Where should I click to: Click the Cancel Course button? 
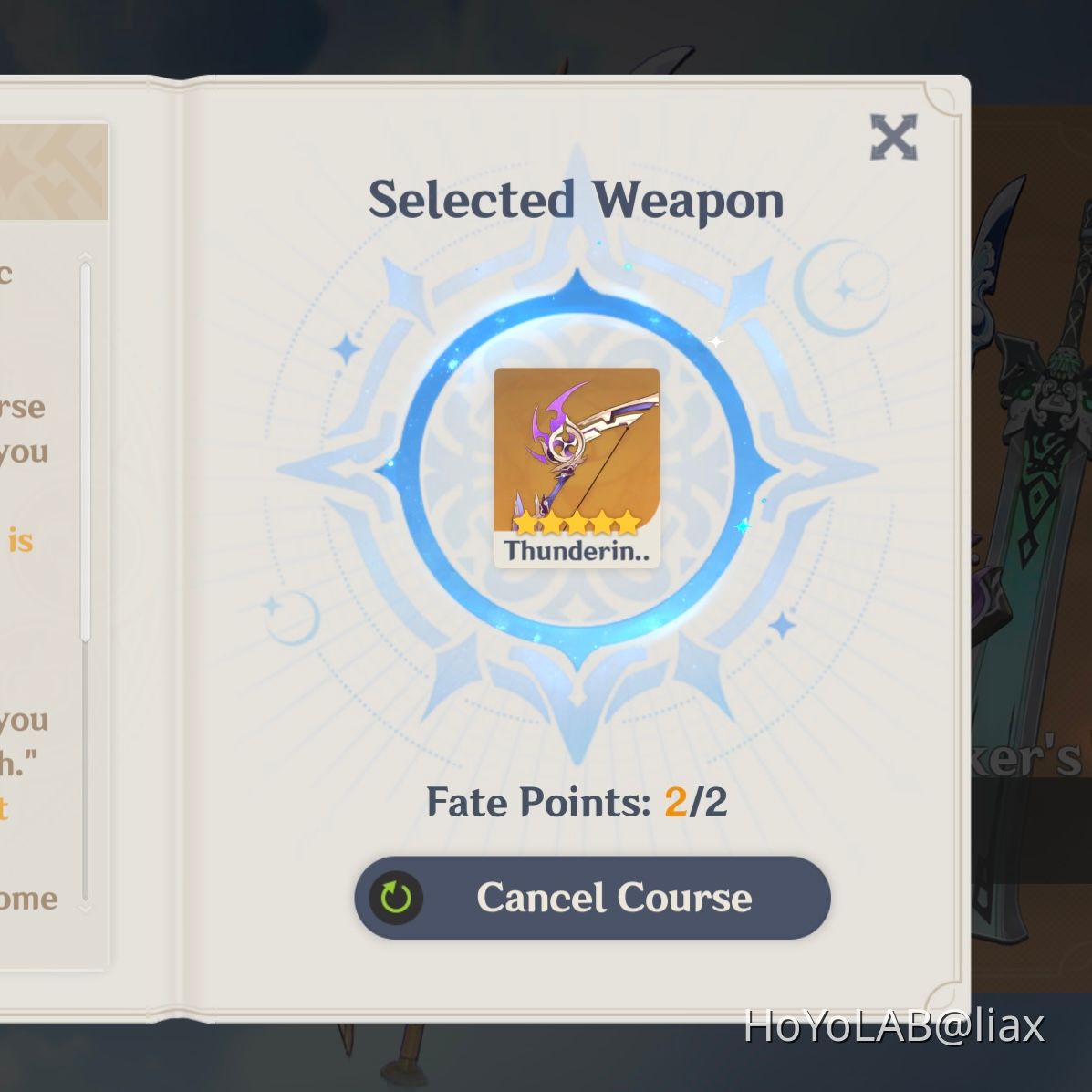coord(593,898)
